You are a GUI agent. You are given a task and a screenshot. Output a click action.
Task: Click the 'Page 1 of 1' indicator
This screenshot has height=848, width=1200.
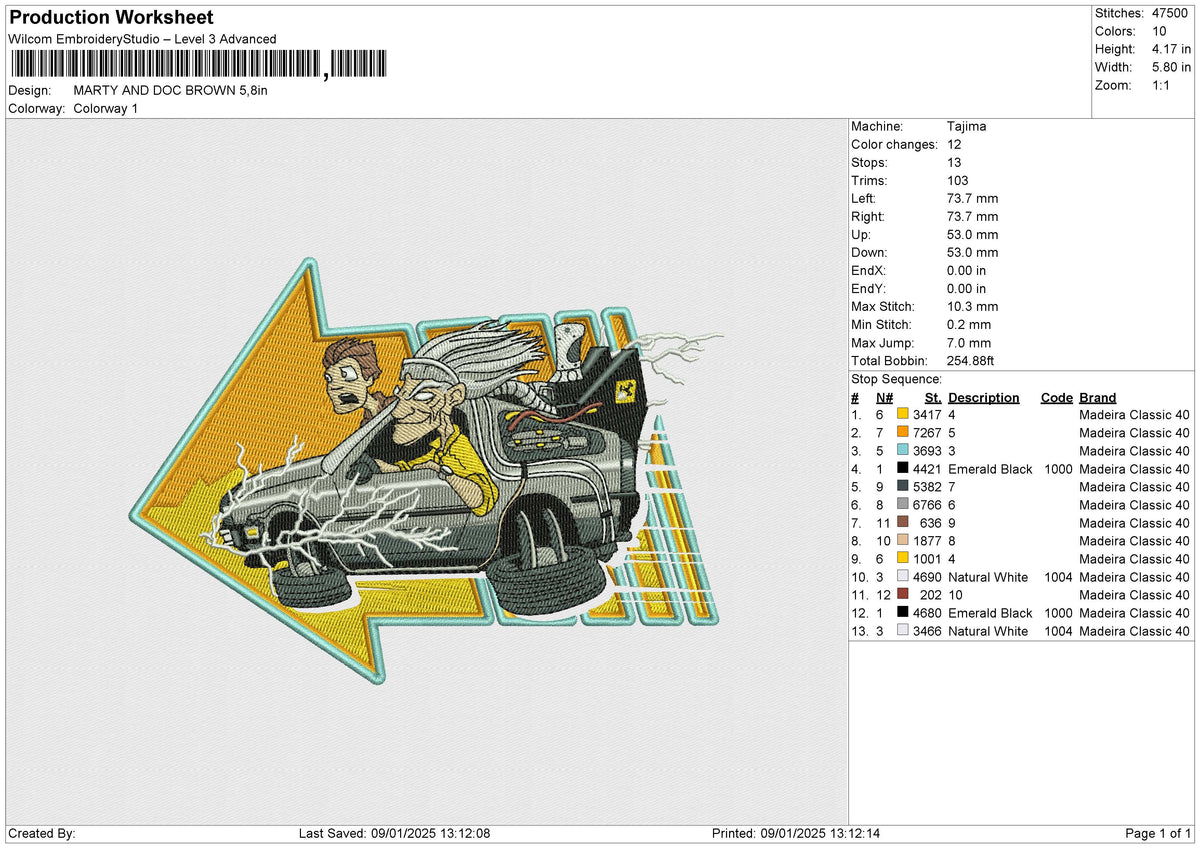1159,833
